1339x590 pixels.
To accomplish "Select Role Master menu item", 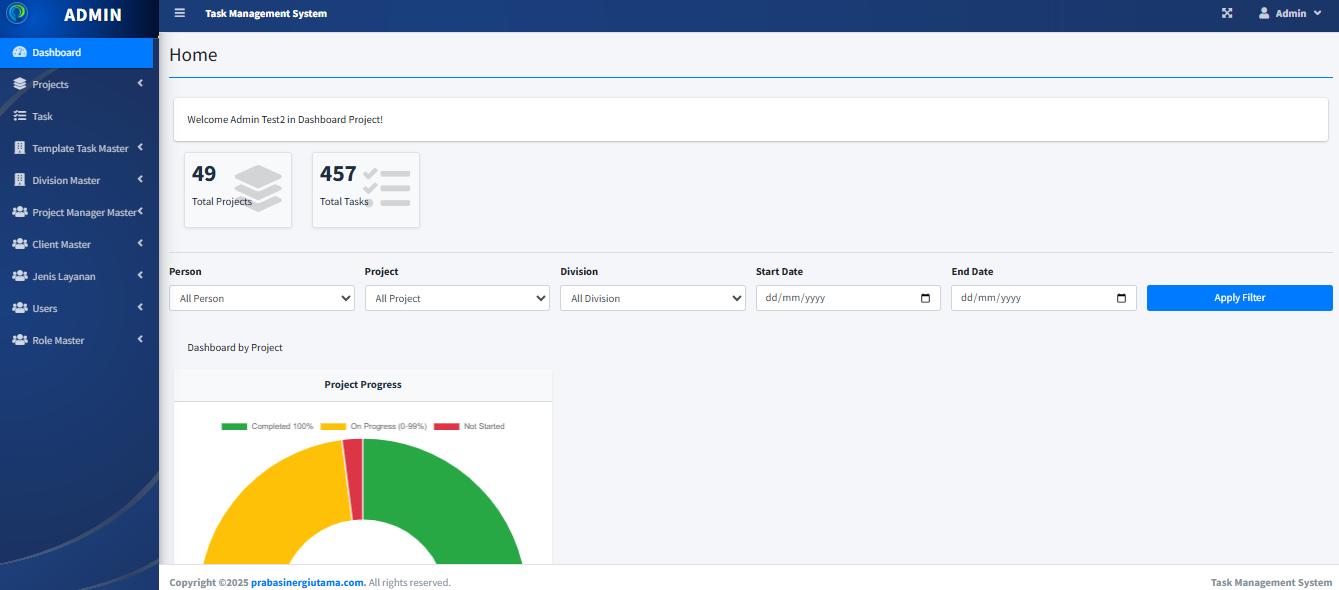I will 77,340.
